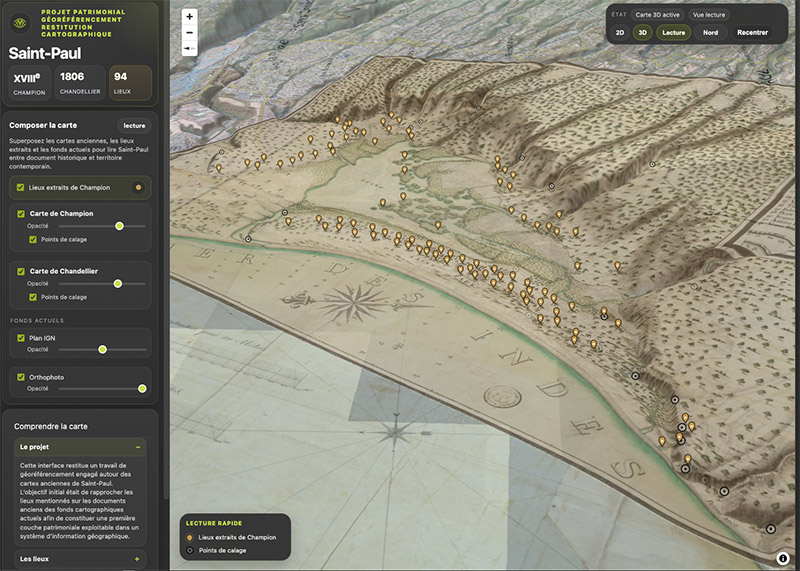Orient the map to Nord

pyautogui.click(x=710, y=33)
